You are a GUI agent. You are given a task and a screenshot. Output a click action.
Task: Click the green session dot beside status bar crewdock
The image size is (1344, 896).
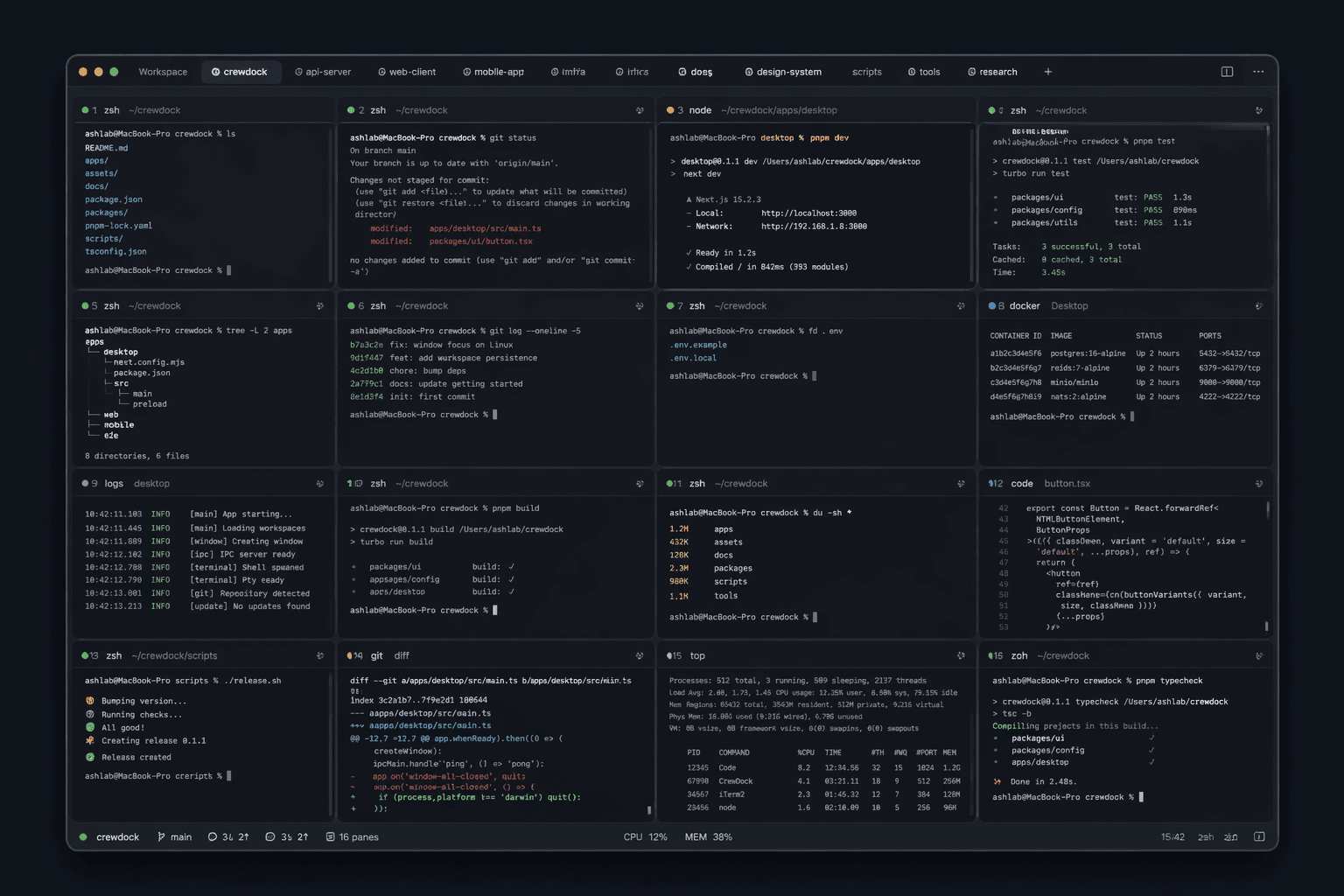click(x=83, y=837)
